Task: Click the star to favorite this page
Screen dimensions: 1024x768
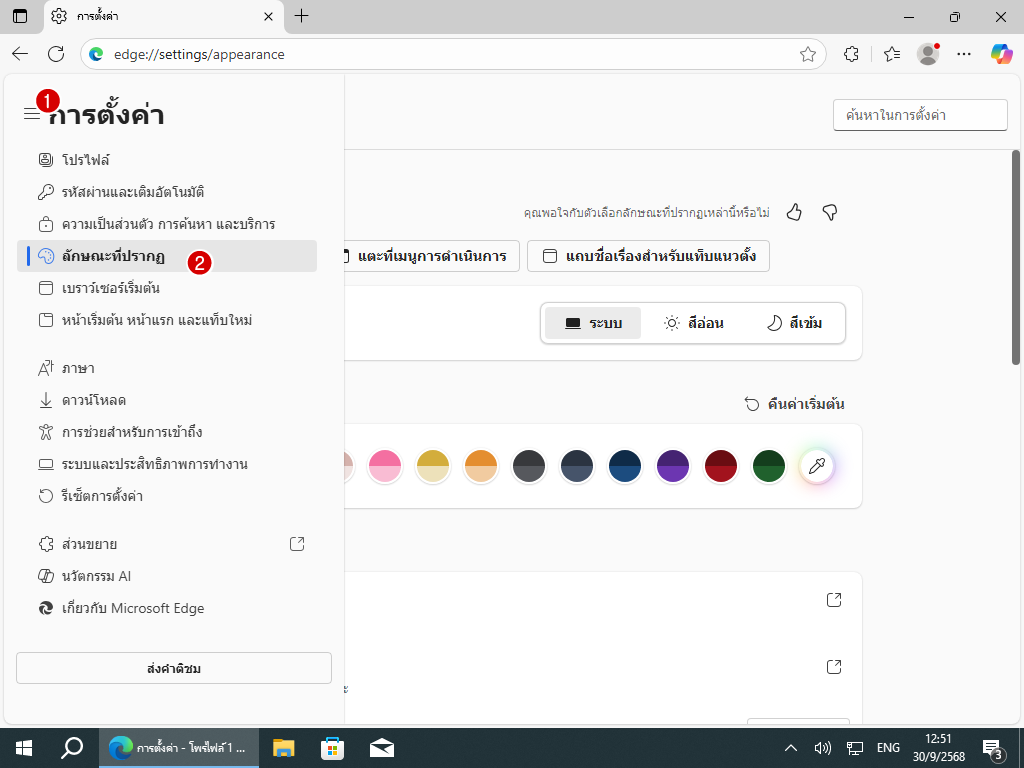Action: 808,54
